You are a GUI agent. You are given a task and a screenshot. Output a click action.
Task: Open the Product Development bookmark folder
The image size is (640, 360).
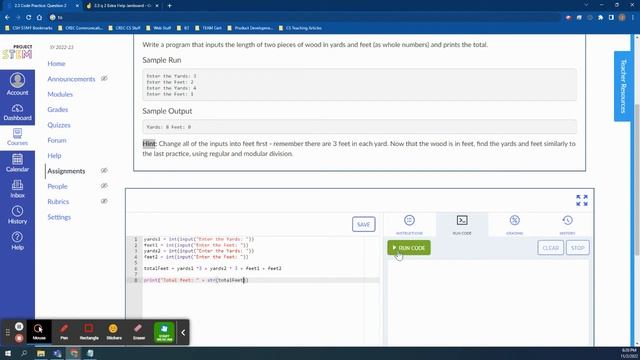[250, 28]
